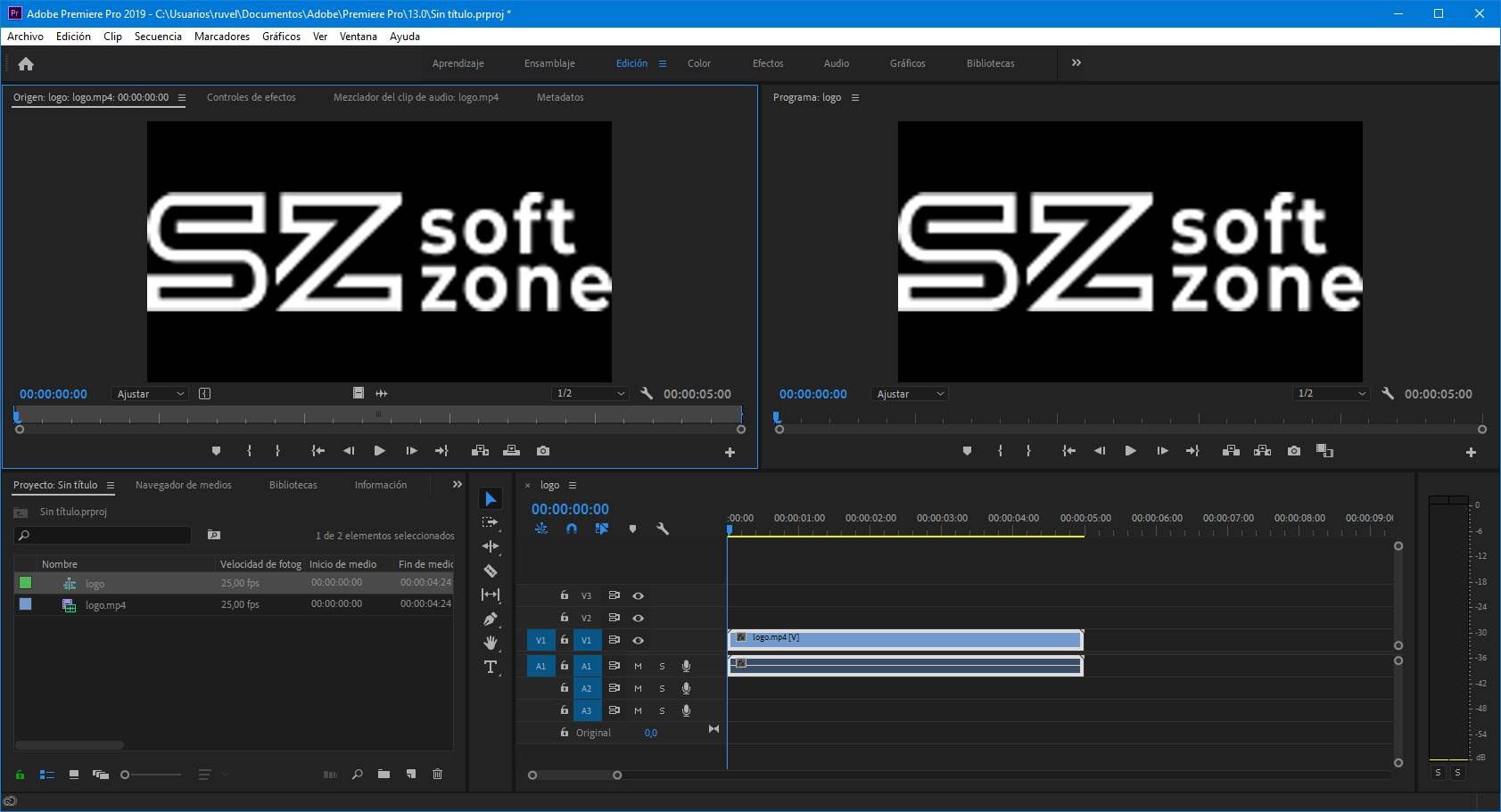This screenshot has width=1501, height=812.
Task: Click the Project panel search field
Action: point(103,535)
